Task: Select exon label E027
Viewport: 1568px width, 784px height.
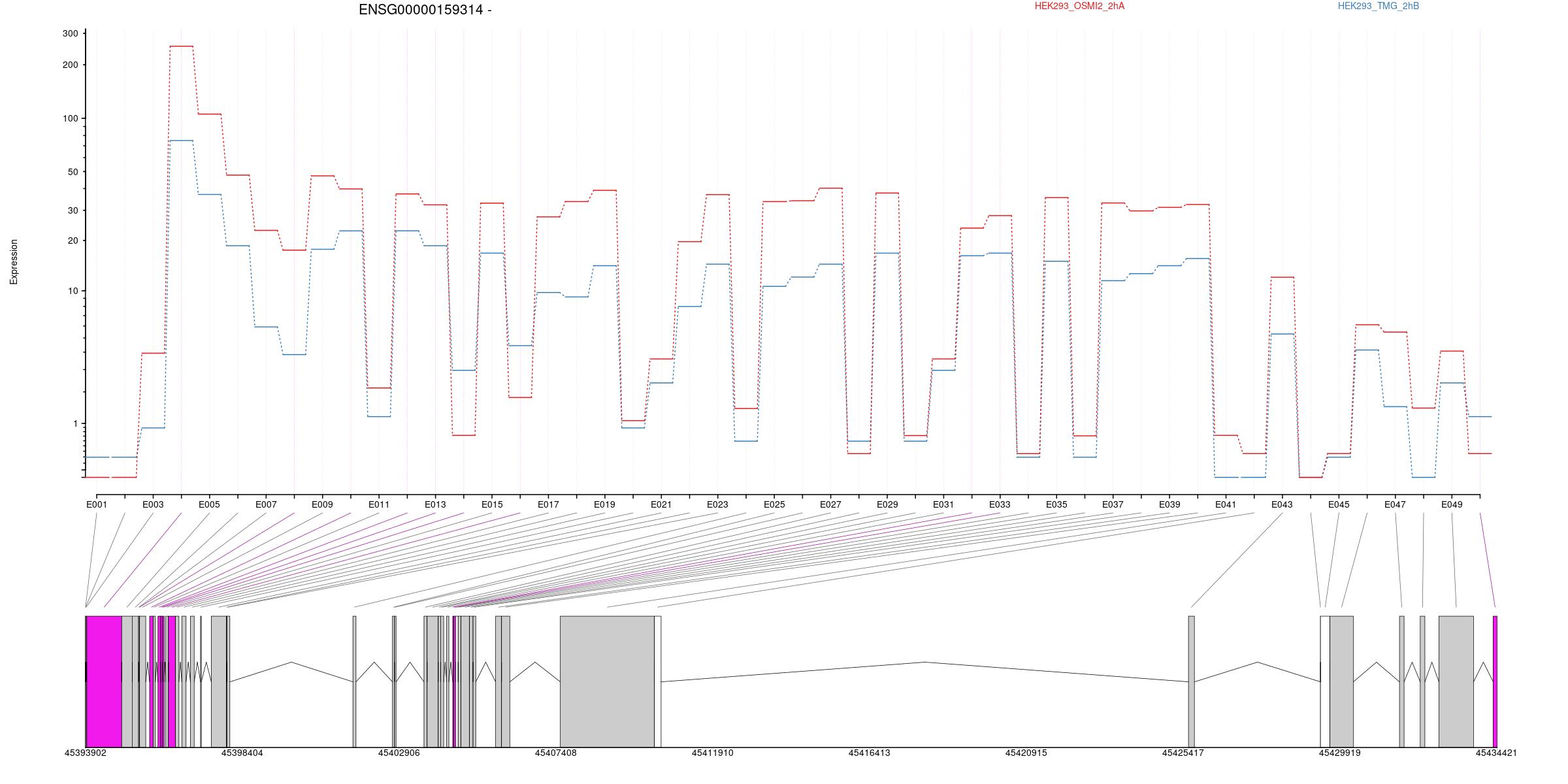Action: [x=830, y=504]
